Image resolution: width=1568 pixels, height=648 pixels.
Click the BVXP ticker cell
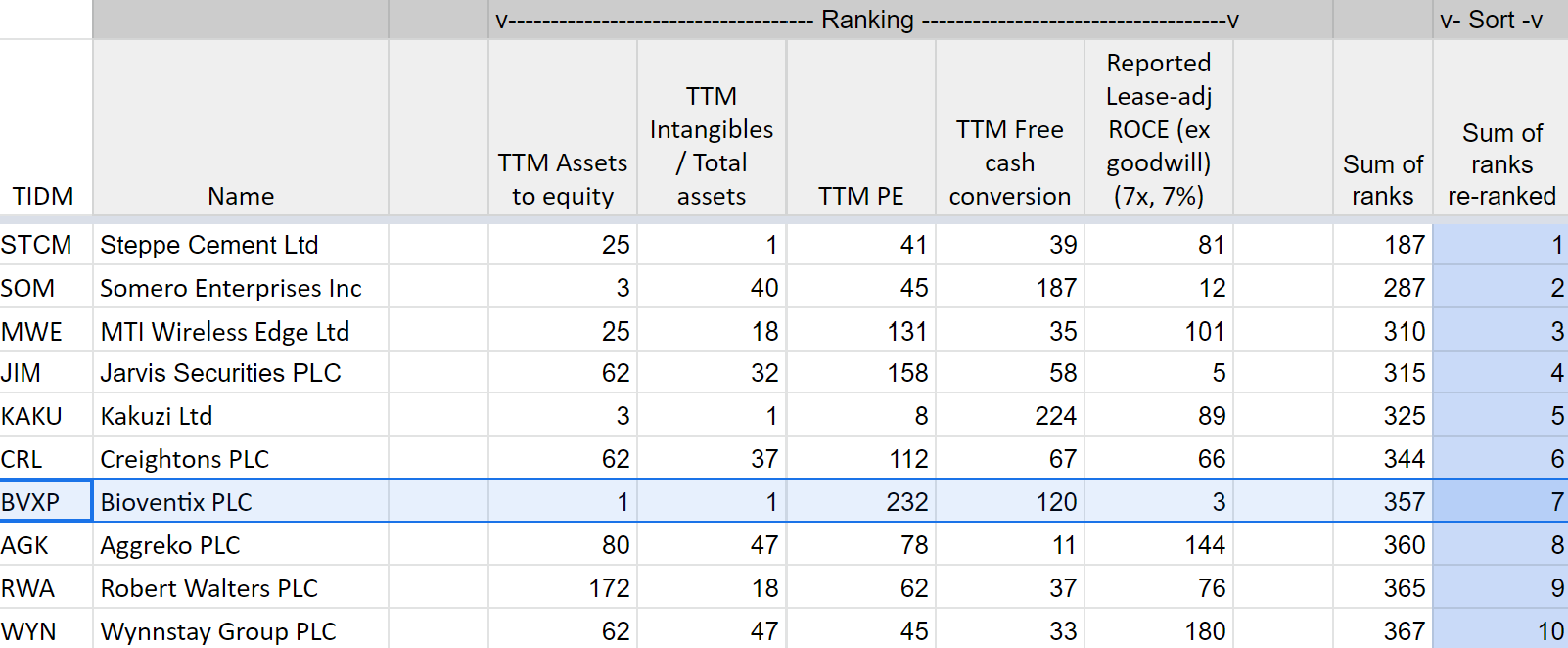click(x=46, y=502)
